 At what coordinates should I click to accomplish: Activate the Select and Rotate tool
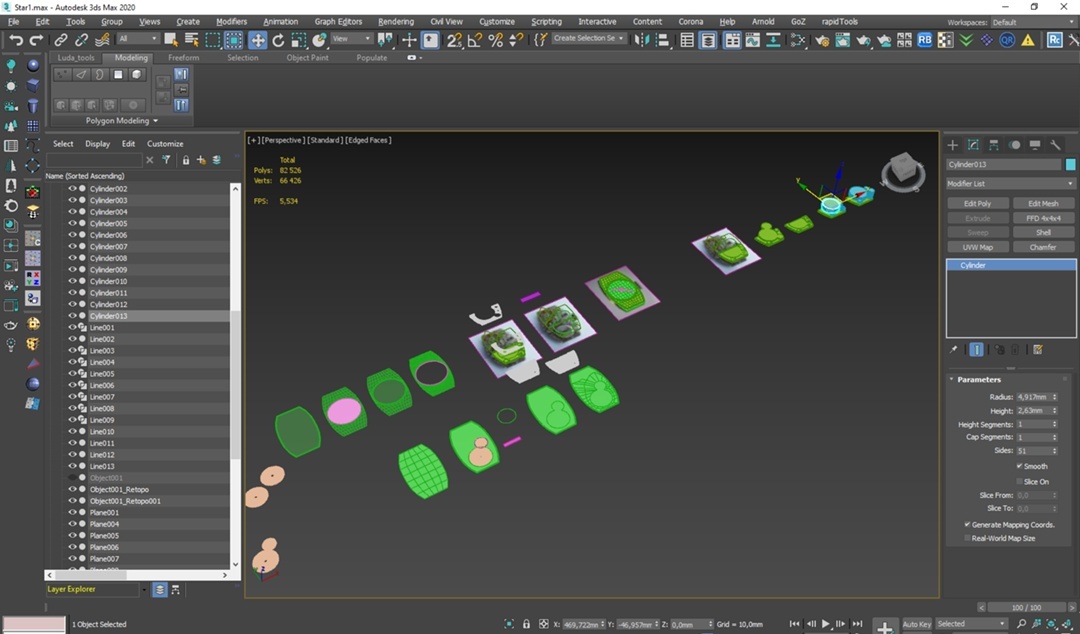[x=278, y=40]
